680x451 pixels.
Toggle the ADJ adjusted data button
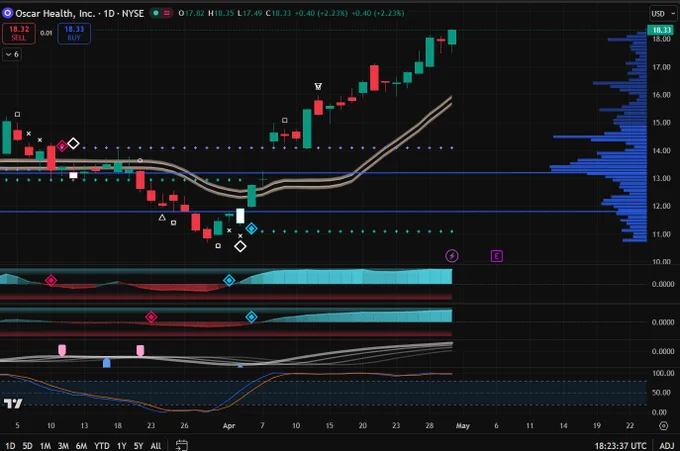pyautogui.click(x=667, y=445)
